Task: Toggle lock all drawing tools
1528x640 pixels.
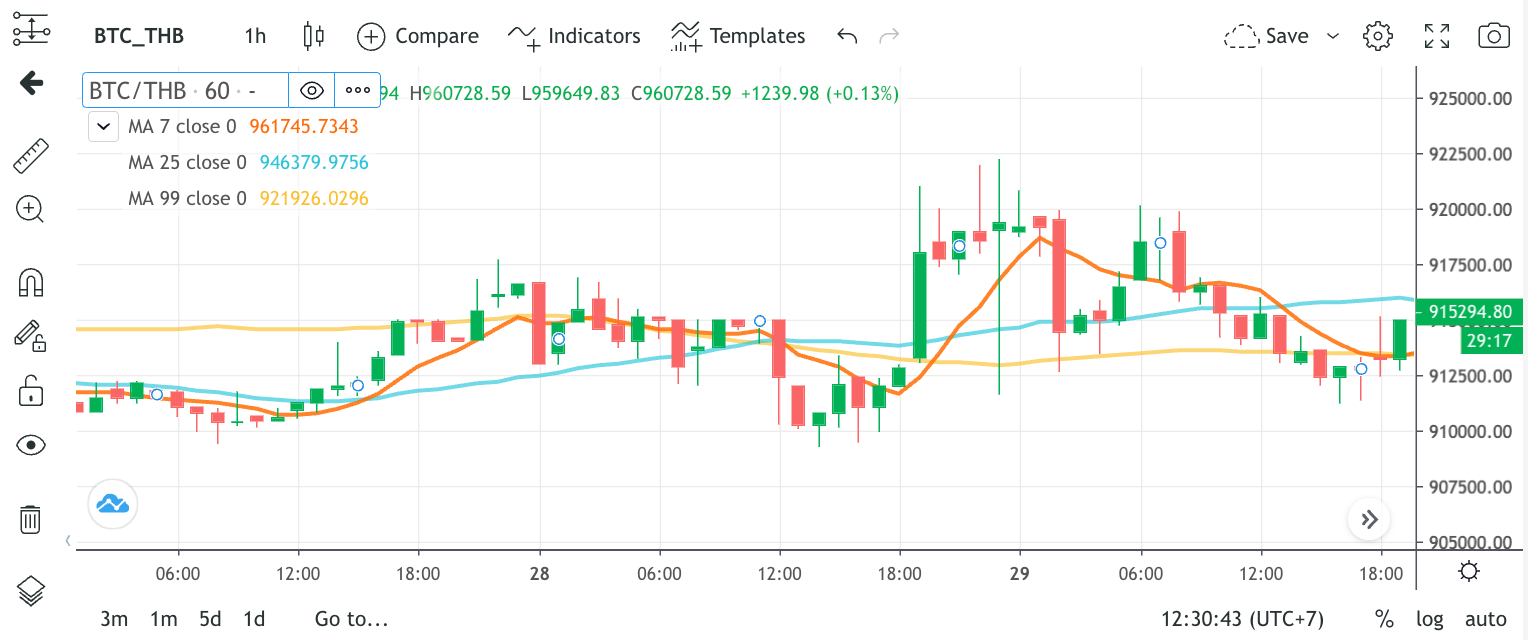Action: 31,389
